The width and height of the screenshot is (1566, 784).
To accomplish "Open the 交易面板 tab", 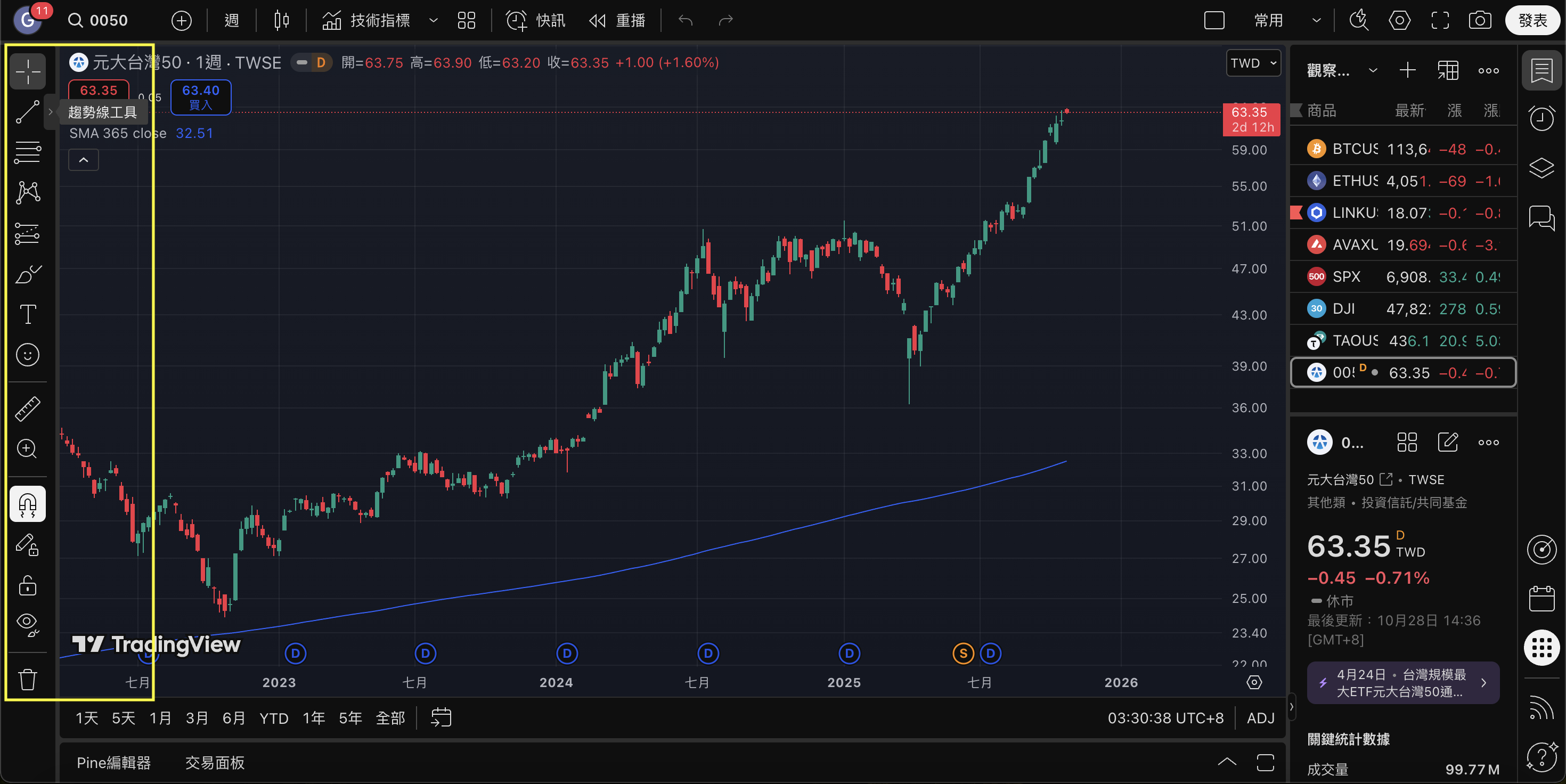I will 215,763.
